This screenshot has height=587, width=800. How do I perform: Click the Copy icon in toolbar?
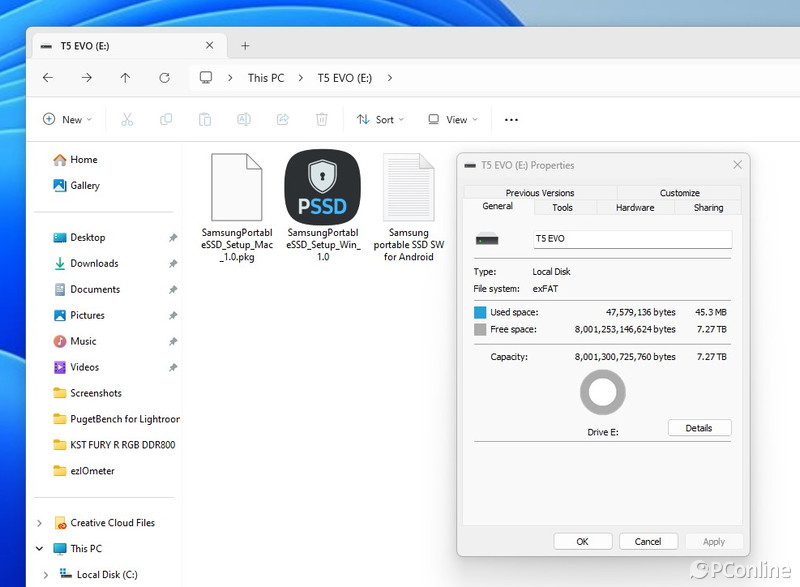click(166, 119)
